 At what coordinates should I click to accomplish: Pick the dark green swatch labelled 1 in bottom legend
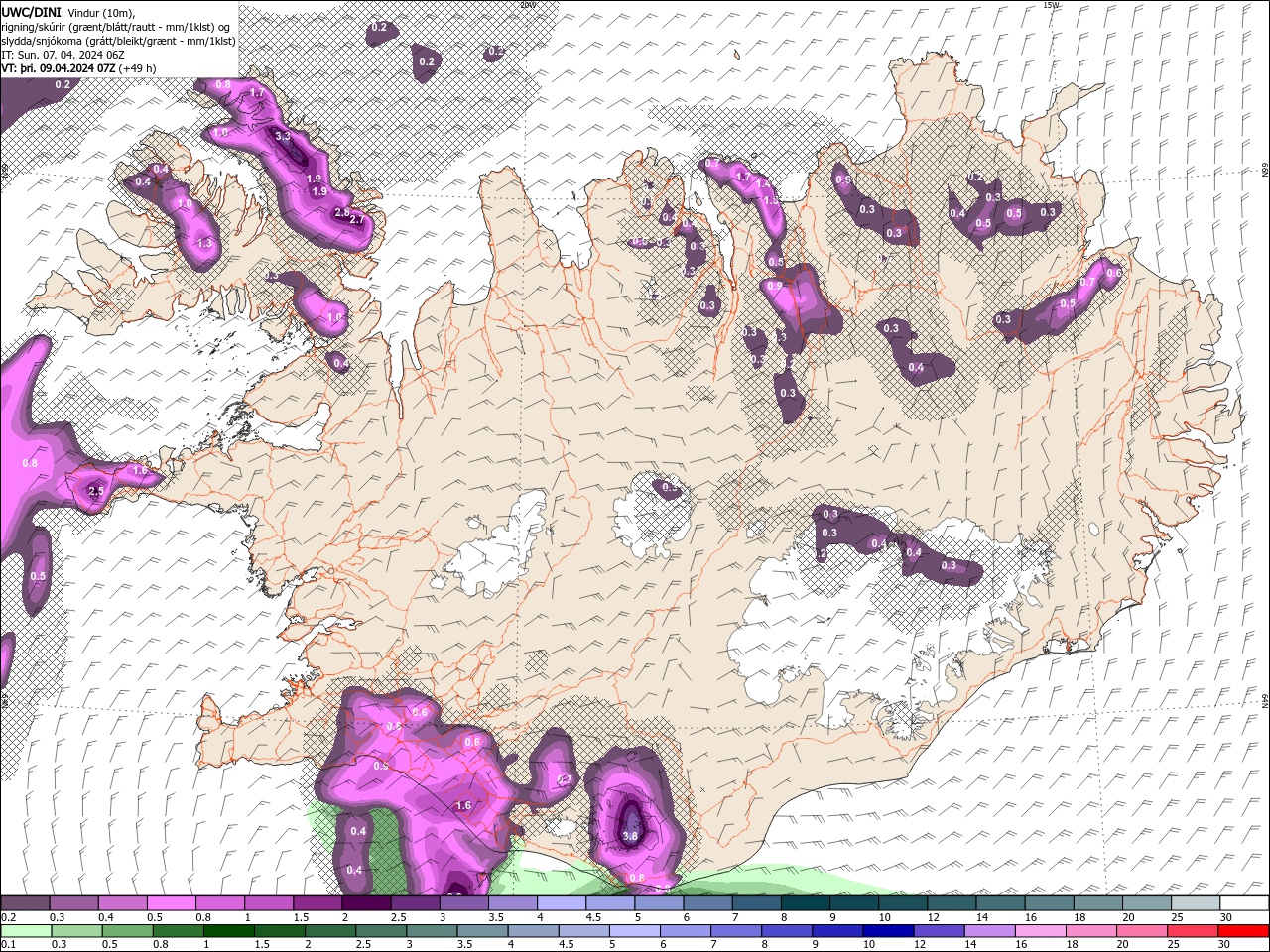click(x=228, y=931)
